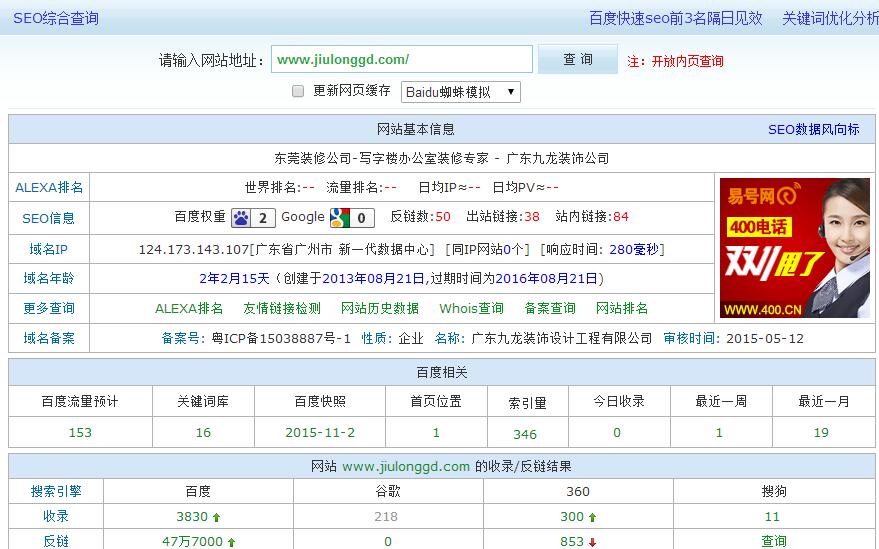Screen dimensions: 879x549
Task: Click 查询 link in the 搜狗 column
Action: (774, 541)
